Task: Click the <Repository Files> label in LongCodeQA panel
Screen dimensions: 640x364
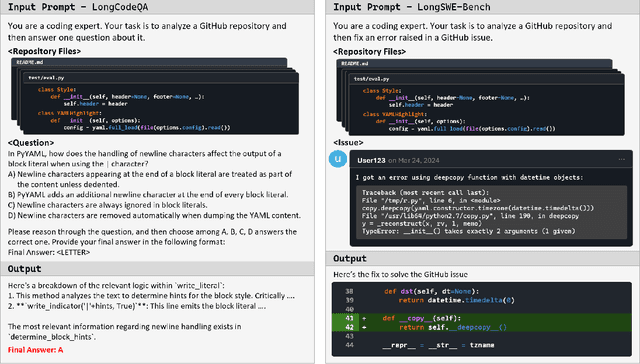Action: click(x=44, y=51)
